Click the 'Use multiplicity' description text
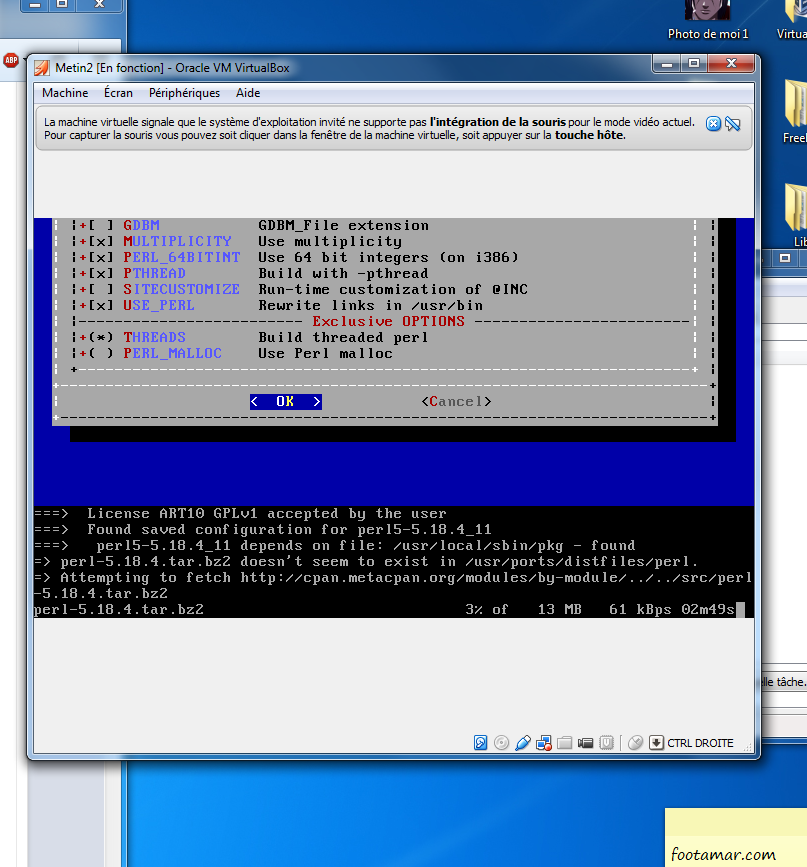 click(x=330, y=241)
